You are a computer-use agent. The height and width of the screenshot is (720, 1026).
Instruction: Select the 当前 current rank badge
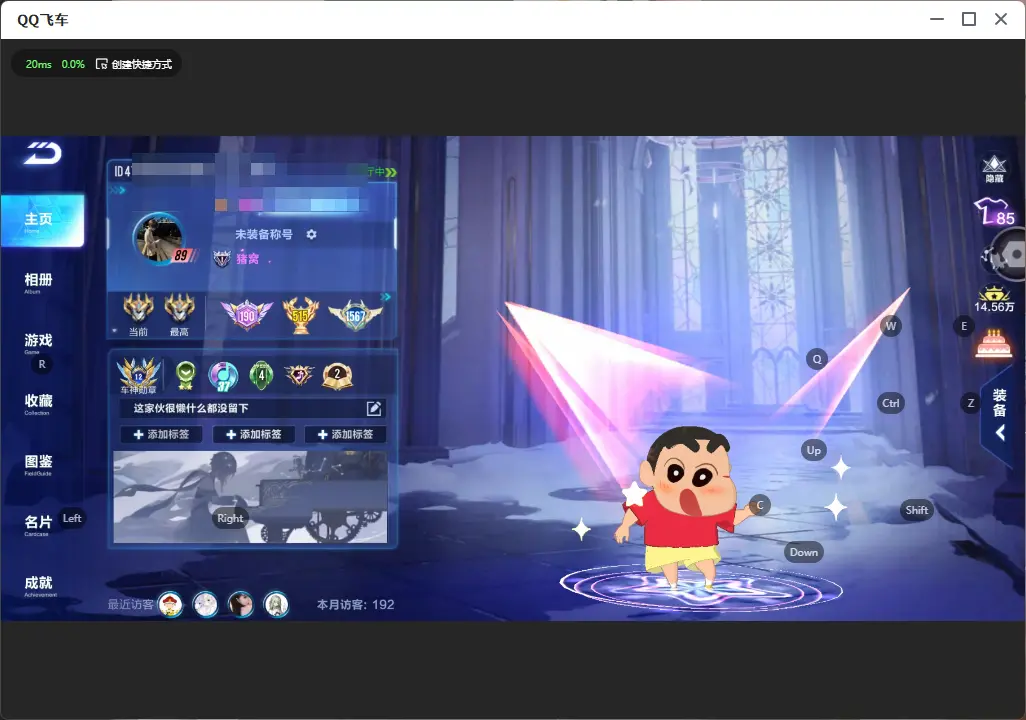pyautogui.click(x=138, y=315)
